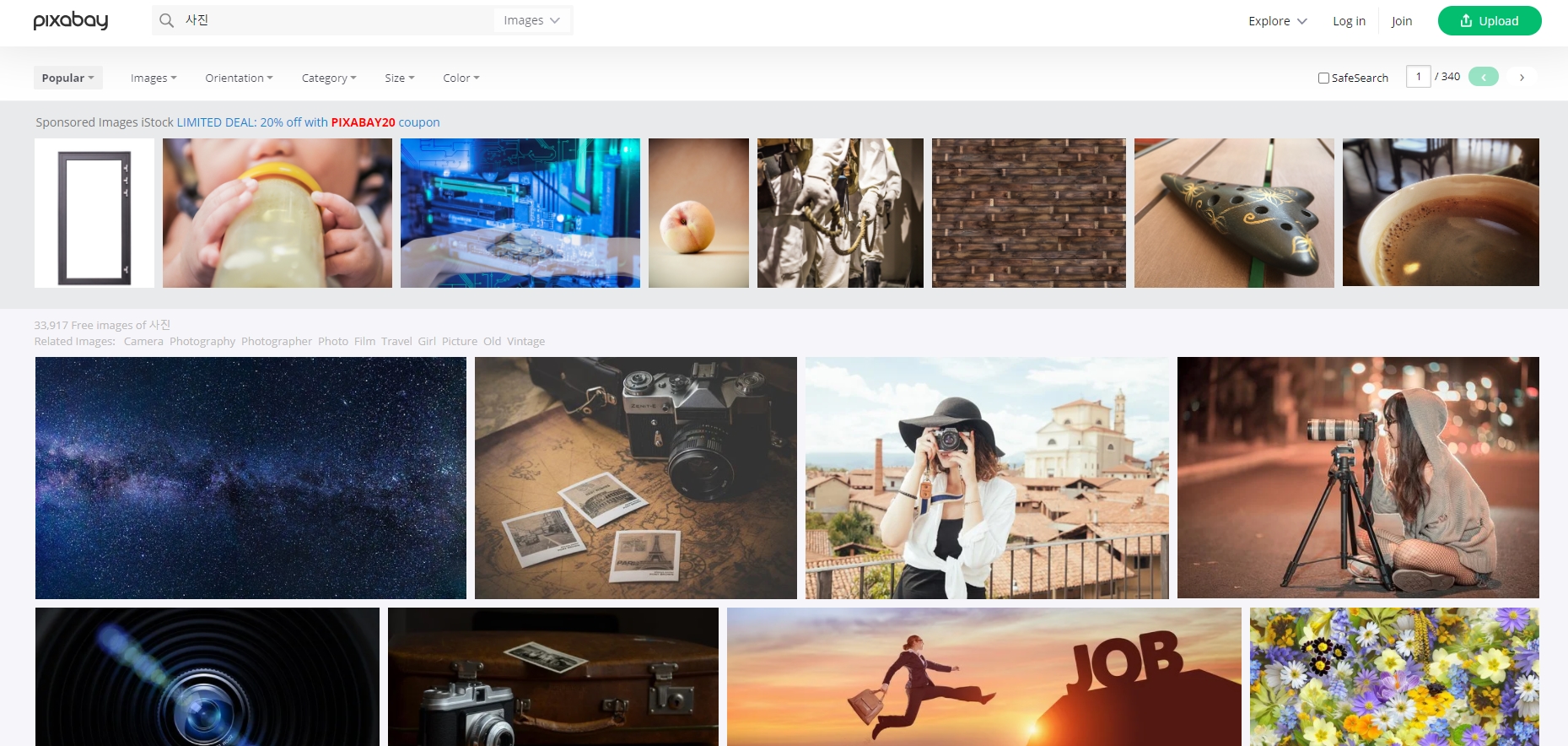Click the Old related tag
This screenshot has width=1568, height=746.
coord(492,341)
